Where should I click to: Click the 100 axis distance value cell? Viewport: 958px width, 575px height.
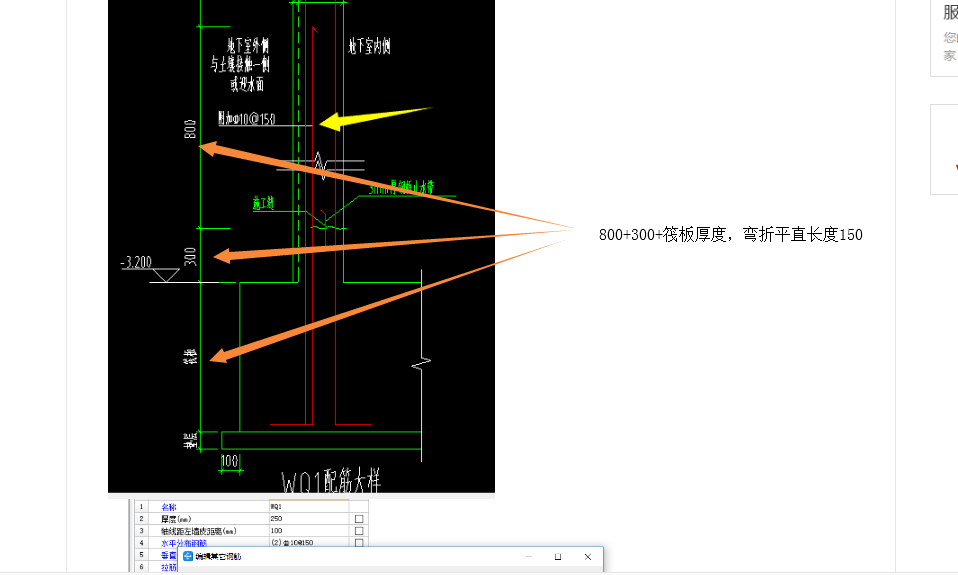pos(309,531)
